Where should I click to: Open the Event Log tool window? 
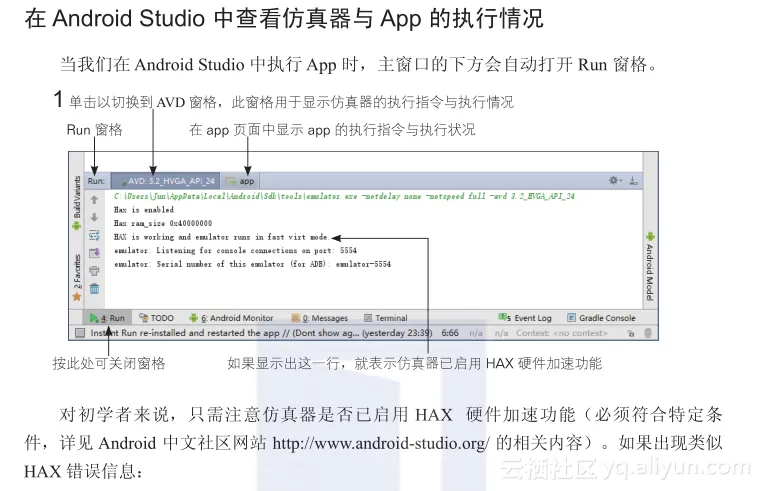(525, 318)
